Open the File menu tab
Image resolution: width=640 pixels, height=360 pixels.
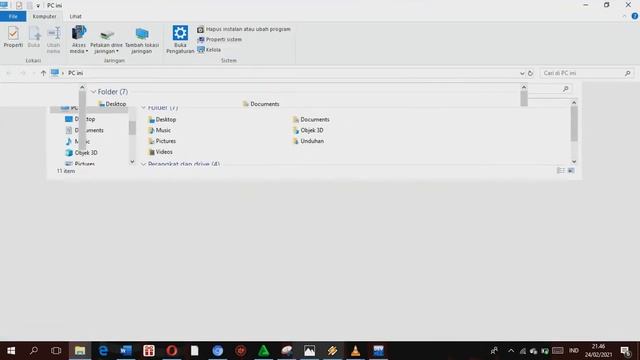[x=13, y=16]
